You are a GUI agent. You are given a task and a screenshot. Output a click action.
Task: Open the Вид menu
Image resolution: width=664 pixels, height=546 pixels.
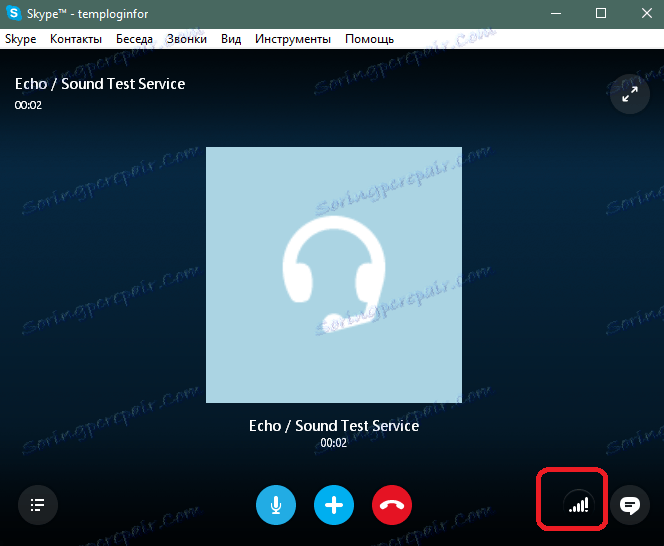pyautogui.click(x=231, y=39)
